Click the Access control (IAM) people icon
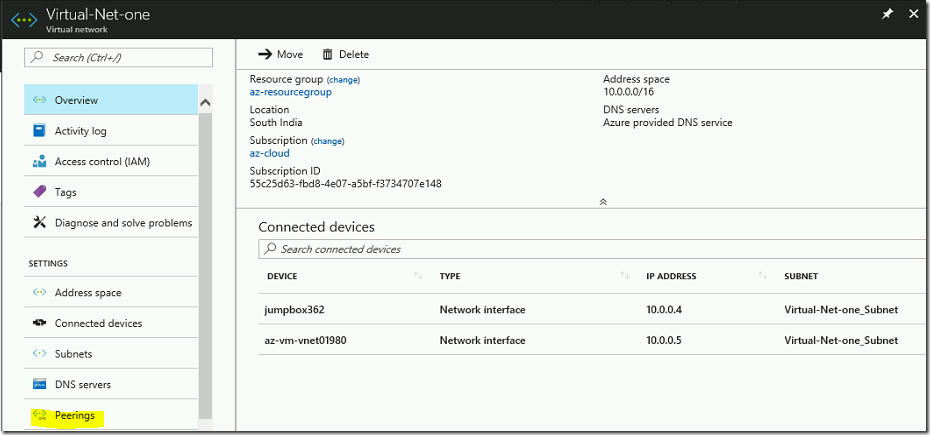930x435 pixels. (x=39, y=161)
